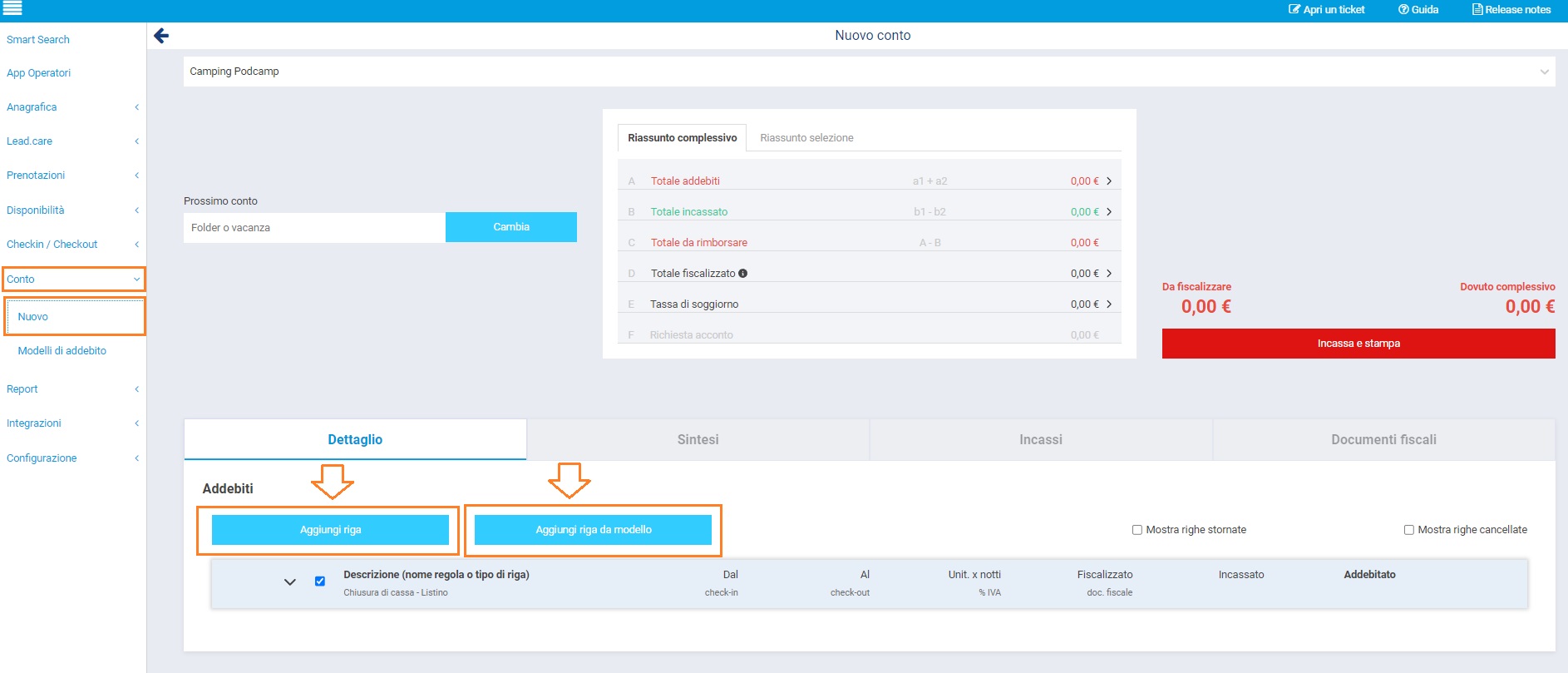The height and width of the screenshot is (673, 1568).
Task: Uncheck the Descrizione header row checkbox
Action: coord(320,581)
